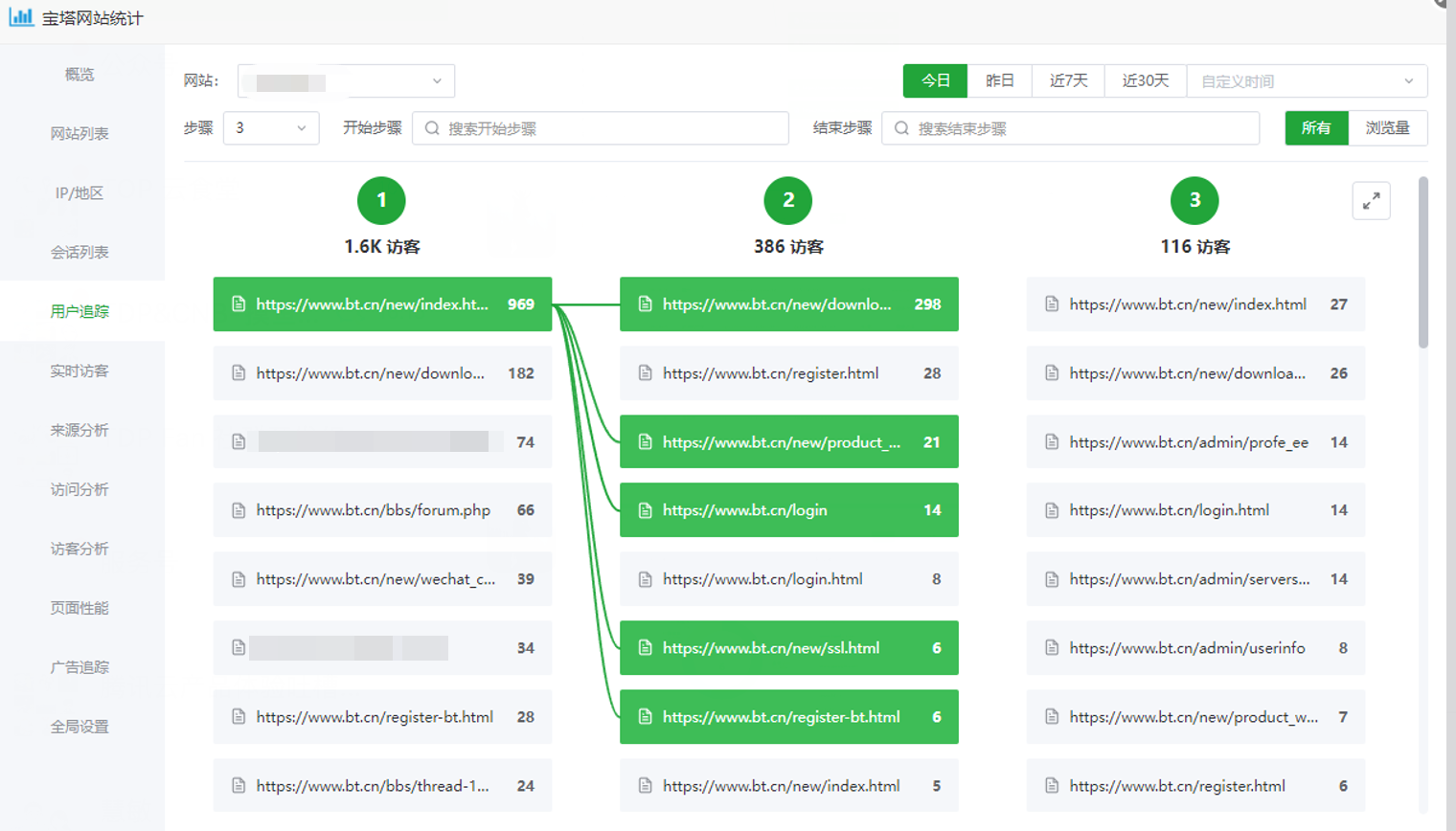
Task: Click page icon of bbs/forum.php row
Action: (239, 510)
